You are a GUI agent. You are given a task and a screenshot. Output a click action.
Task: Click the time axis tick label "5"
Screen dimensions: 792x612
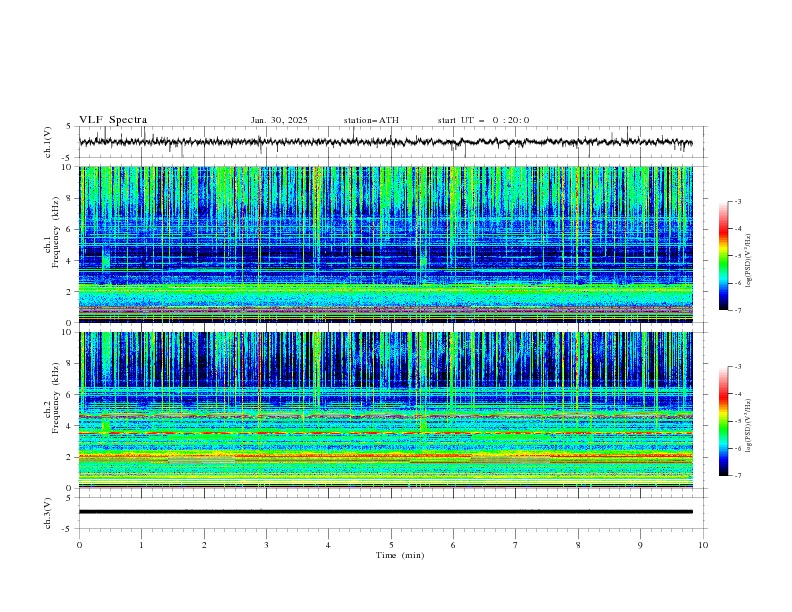[x=391, y=545]
